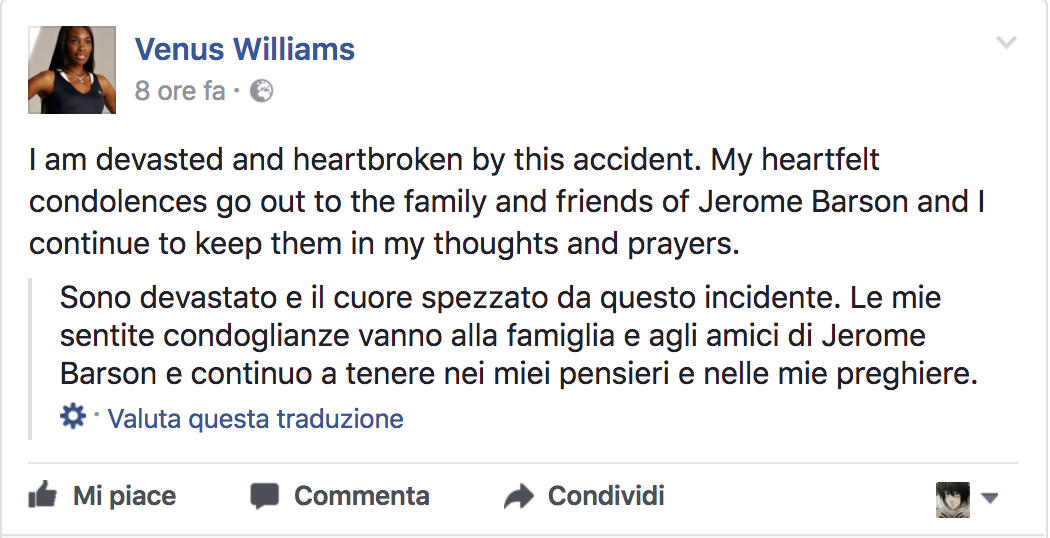The image size is (1050, 538).
Task: Expand post options chevron at top right
Action: point(1007,43)
